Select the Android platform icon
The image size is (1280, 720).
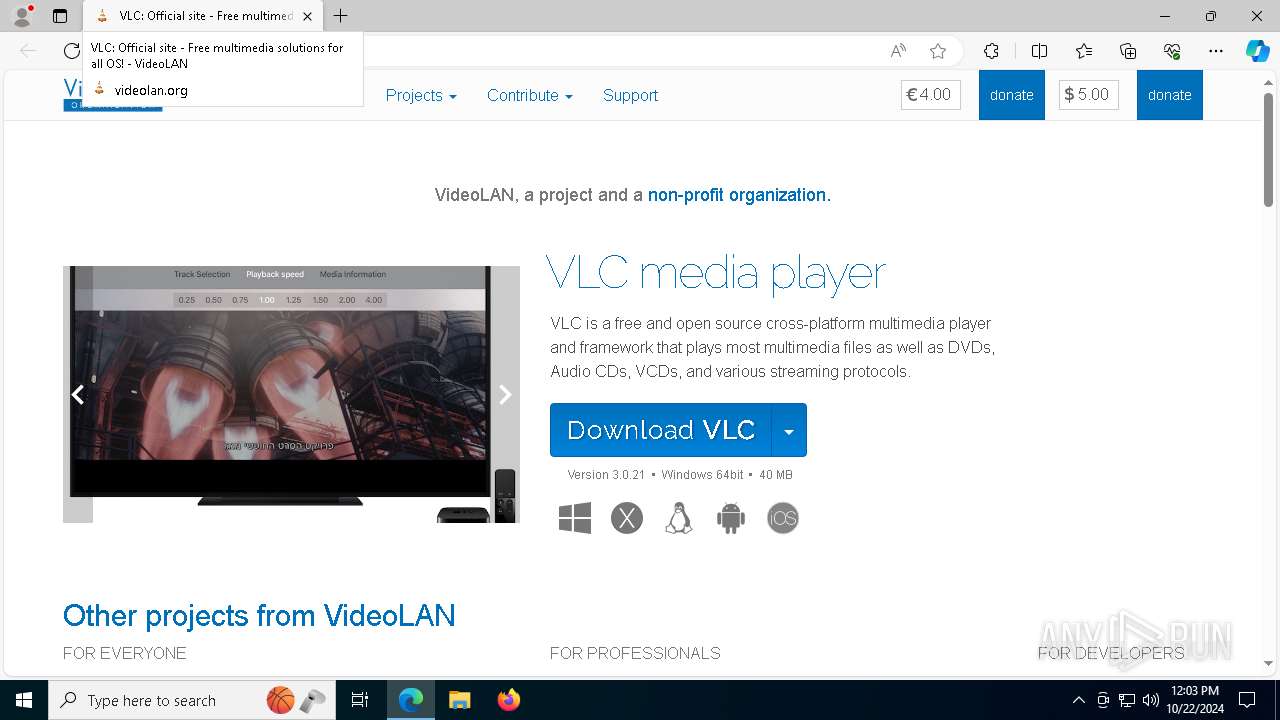[731, 518]
